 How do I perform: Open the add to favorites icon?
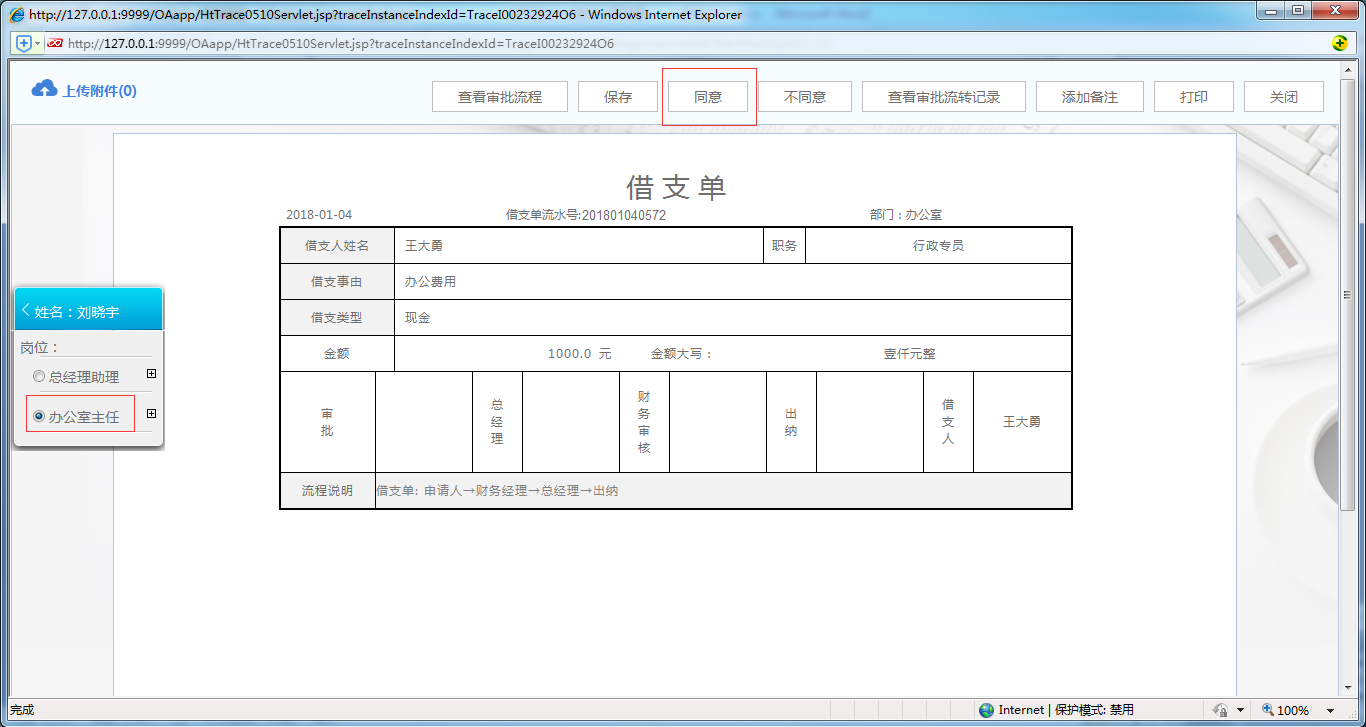pyautogui.click(x=22, y=44)
